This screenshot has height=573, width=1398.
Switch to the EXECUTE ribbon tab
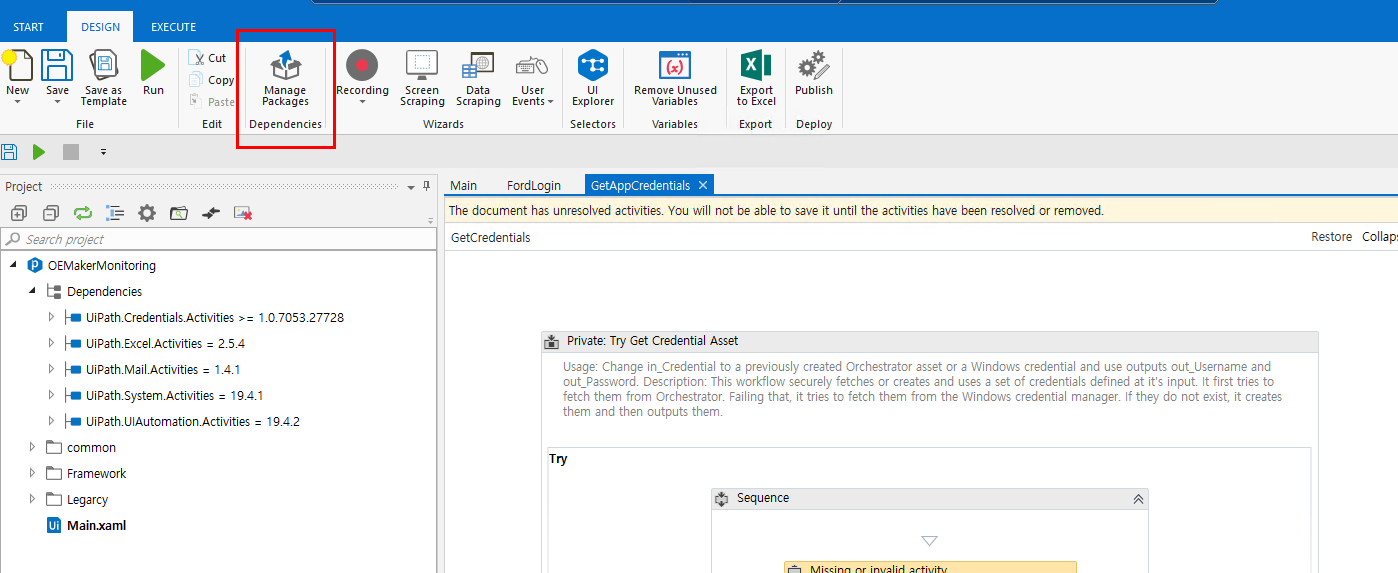click(173, 27)
